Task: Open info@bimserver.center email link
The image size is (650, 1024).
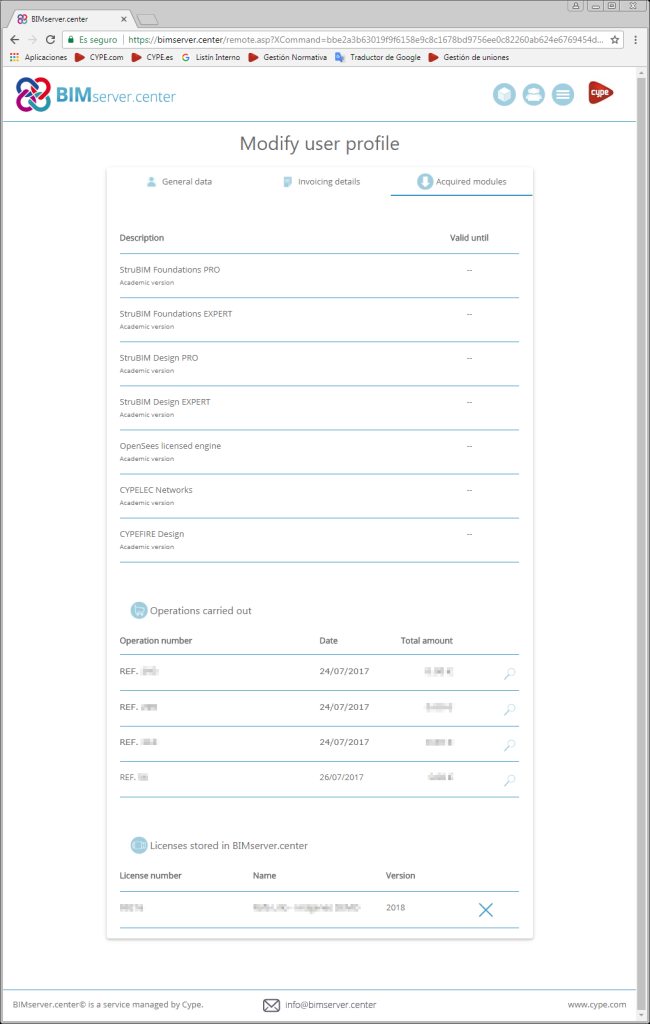Action: [x=331, y=1005]
